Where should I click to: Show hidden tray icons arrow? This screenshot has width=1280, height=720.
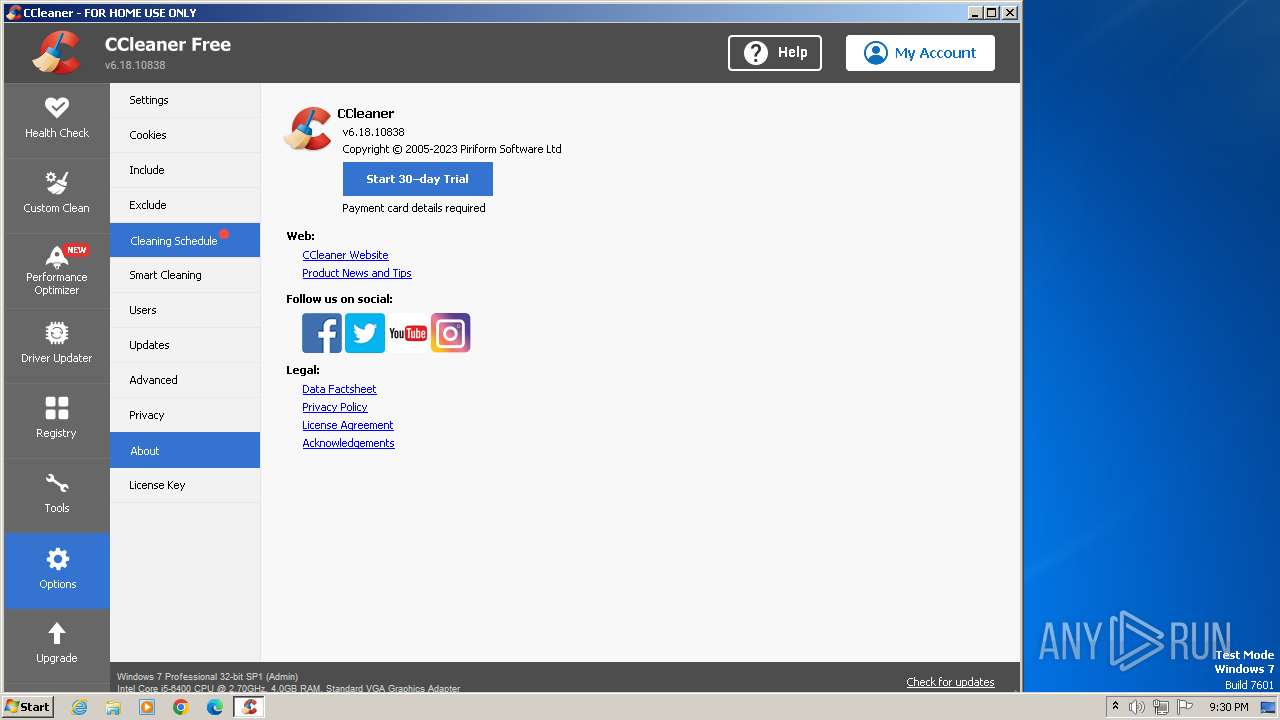(x=1115, y=707)
